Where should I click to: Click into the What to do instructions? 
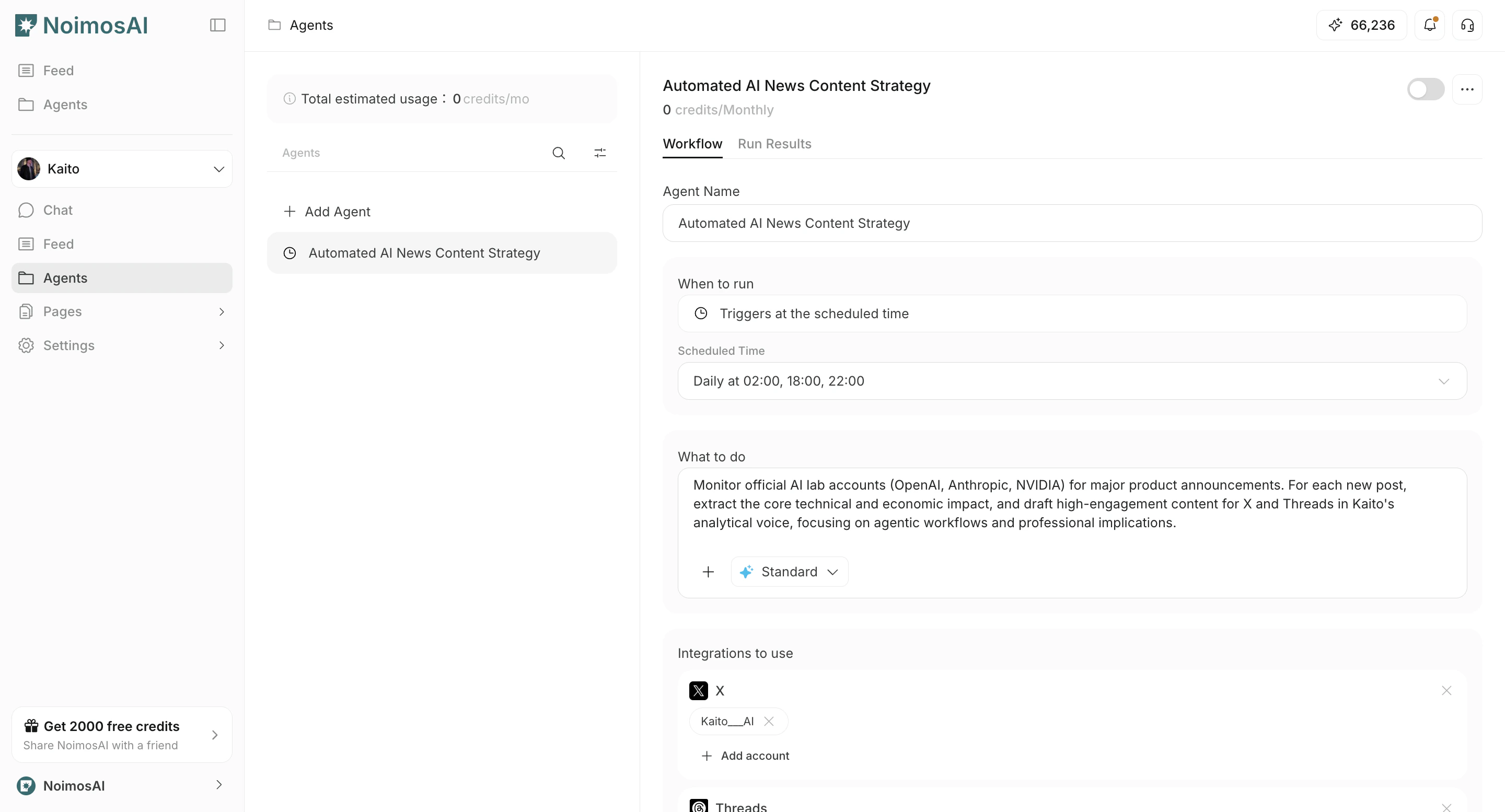pyautogui.click(x=1071, y=504)
